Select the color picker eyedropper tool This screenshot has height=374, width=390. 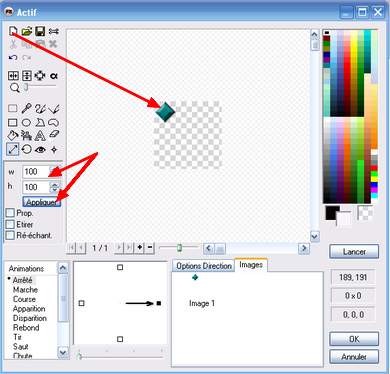[x=26, y=109]
